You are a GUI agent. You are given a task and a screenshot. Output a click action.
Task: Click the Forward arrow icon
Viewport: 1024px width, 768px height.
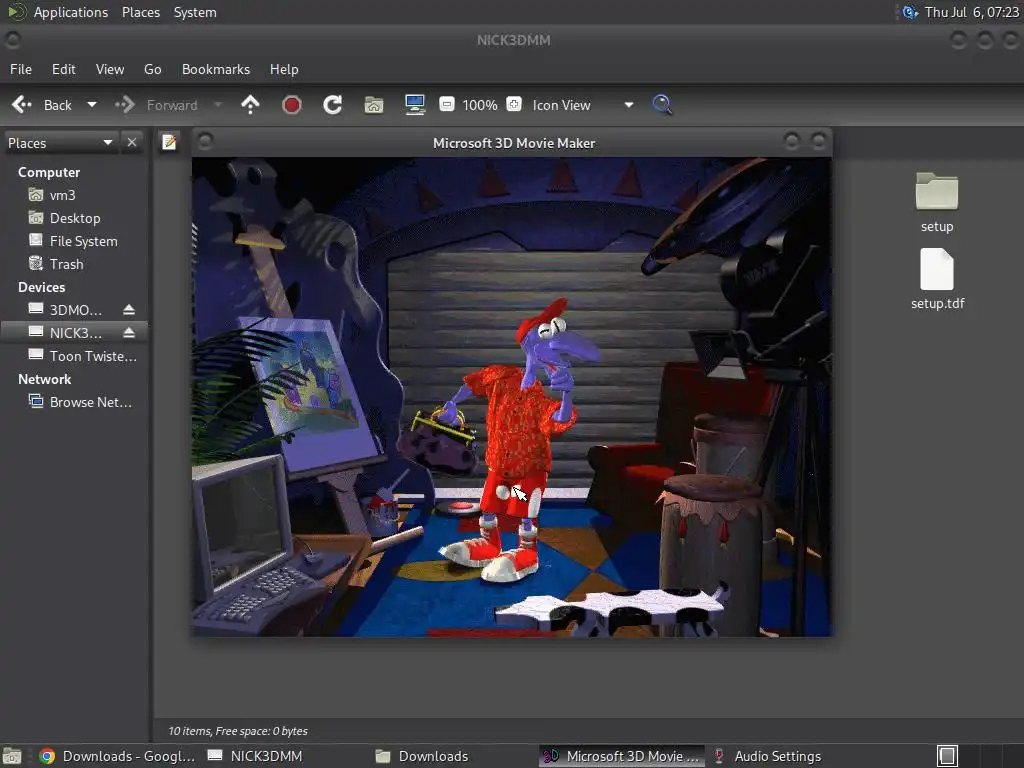125,104
